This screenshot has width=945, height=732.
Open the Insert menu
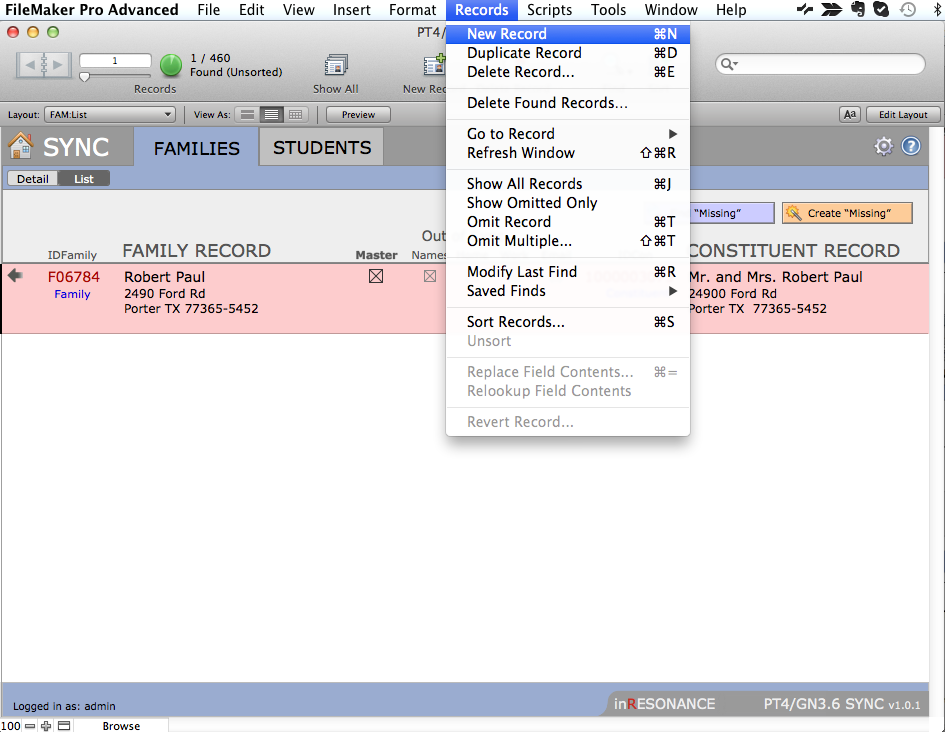(x=351, y=10)
